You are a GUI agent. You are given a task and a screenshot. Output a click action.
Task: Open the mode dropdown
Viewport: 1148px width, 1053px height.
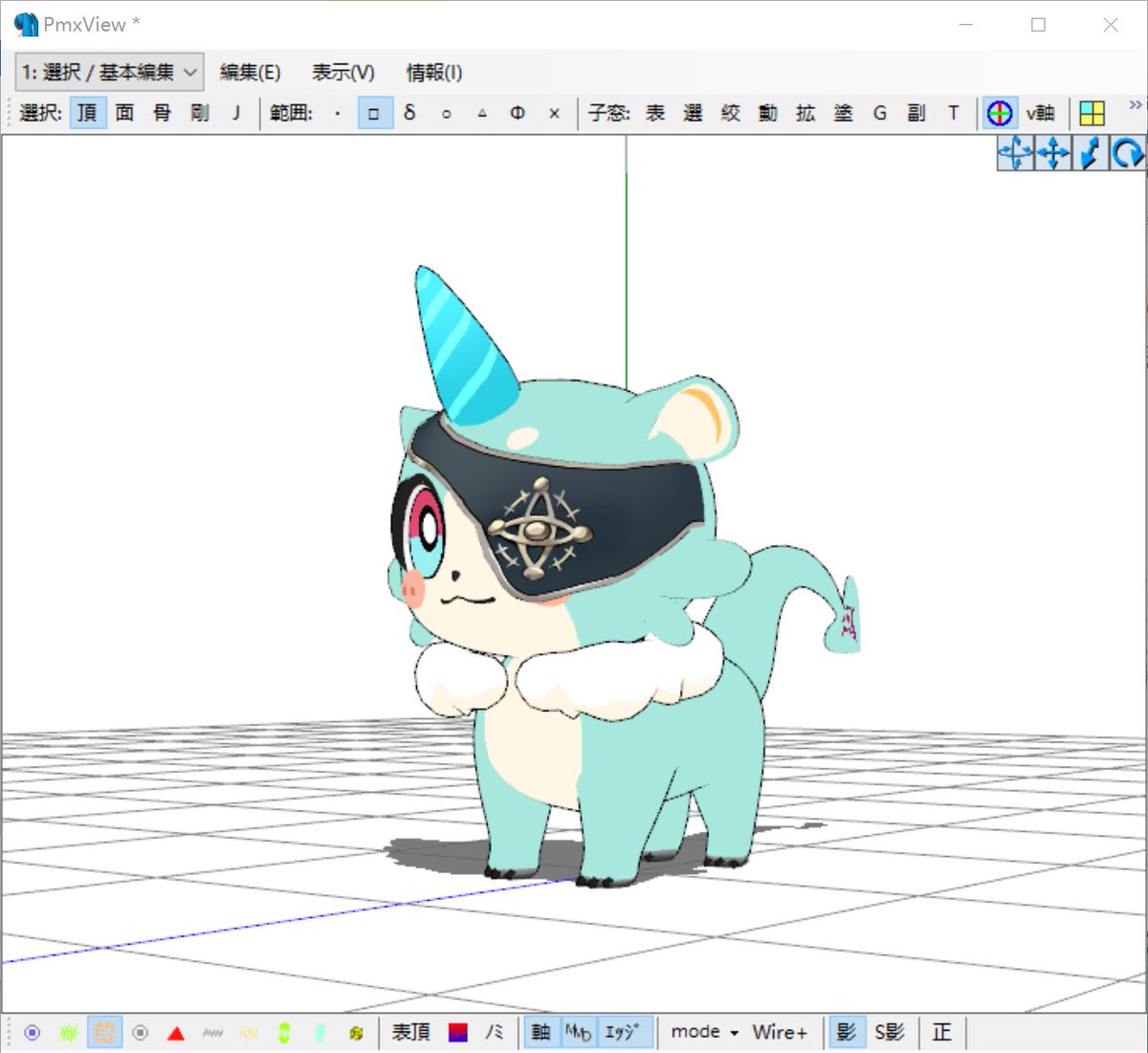(704, 1032)
